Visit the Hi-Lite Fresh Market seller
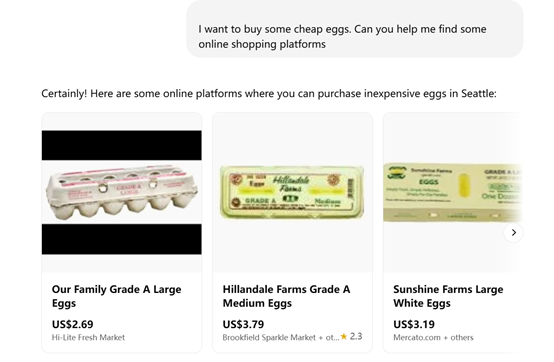This screenshot has width=554, height=362. [x=88, y=338]
